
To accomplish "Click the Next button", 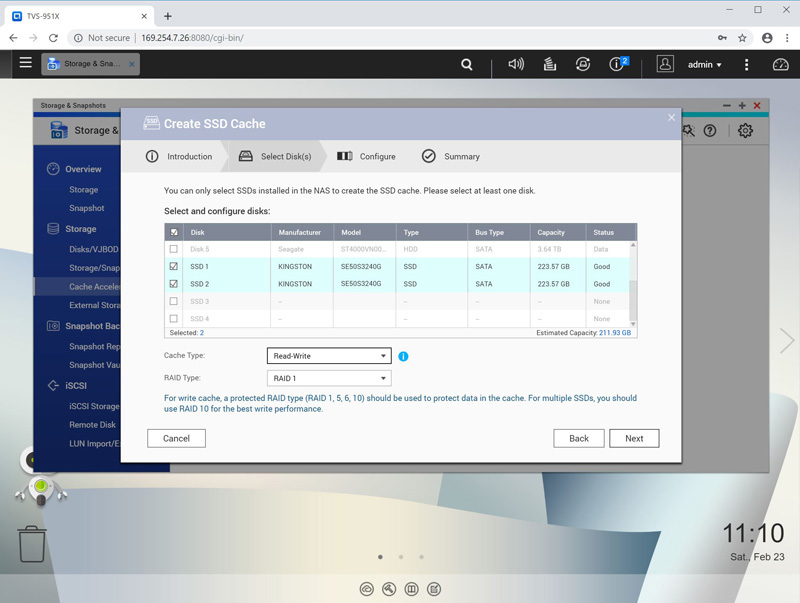I will [634, 438].
